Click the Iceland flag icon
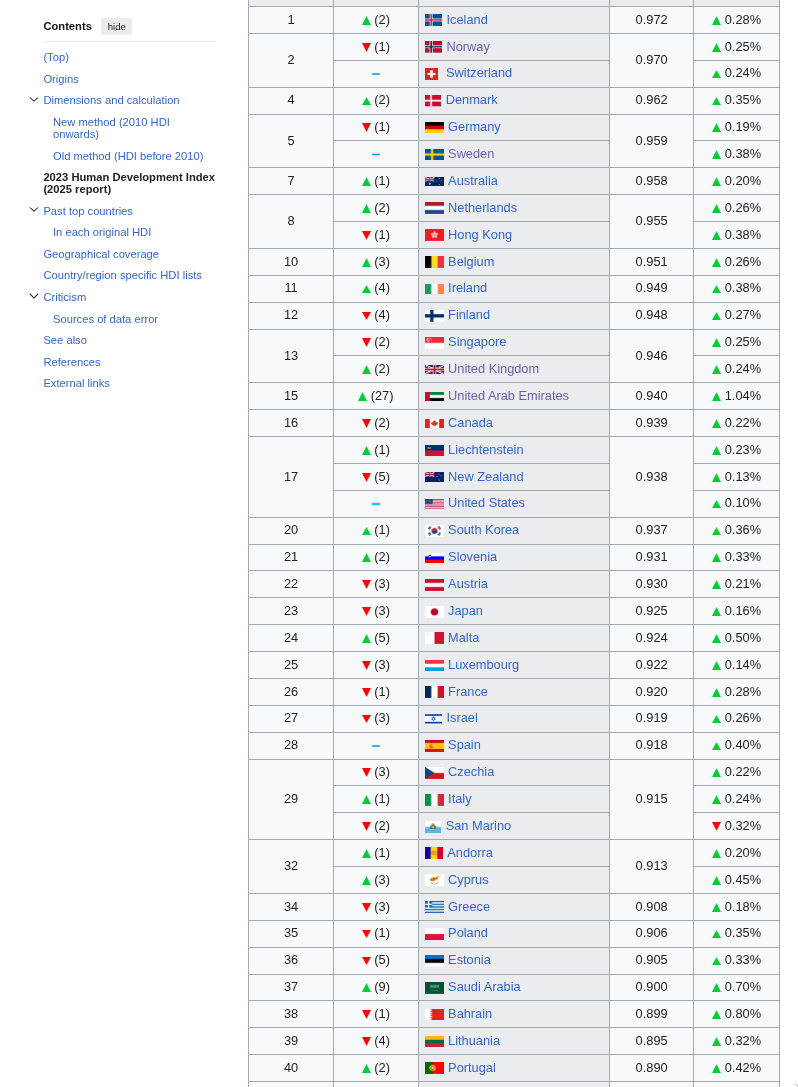Screen dimensions: 798x1087 433,20
